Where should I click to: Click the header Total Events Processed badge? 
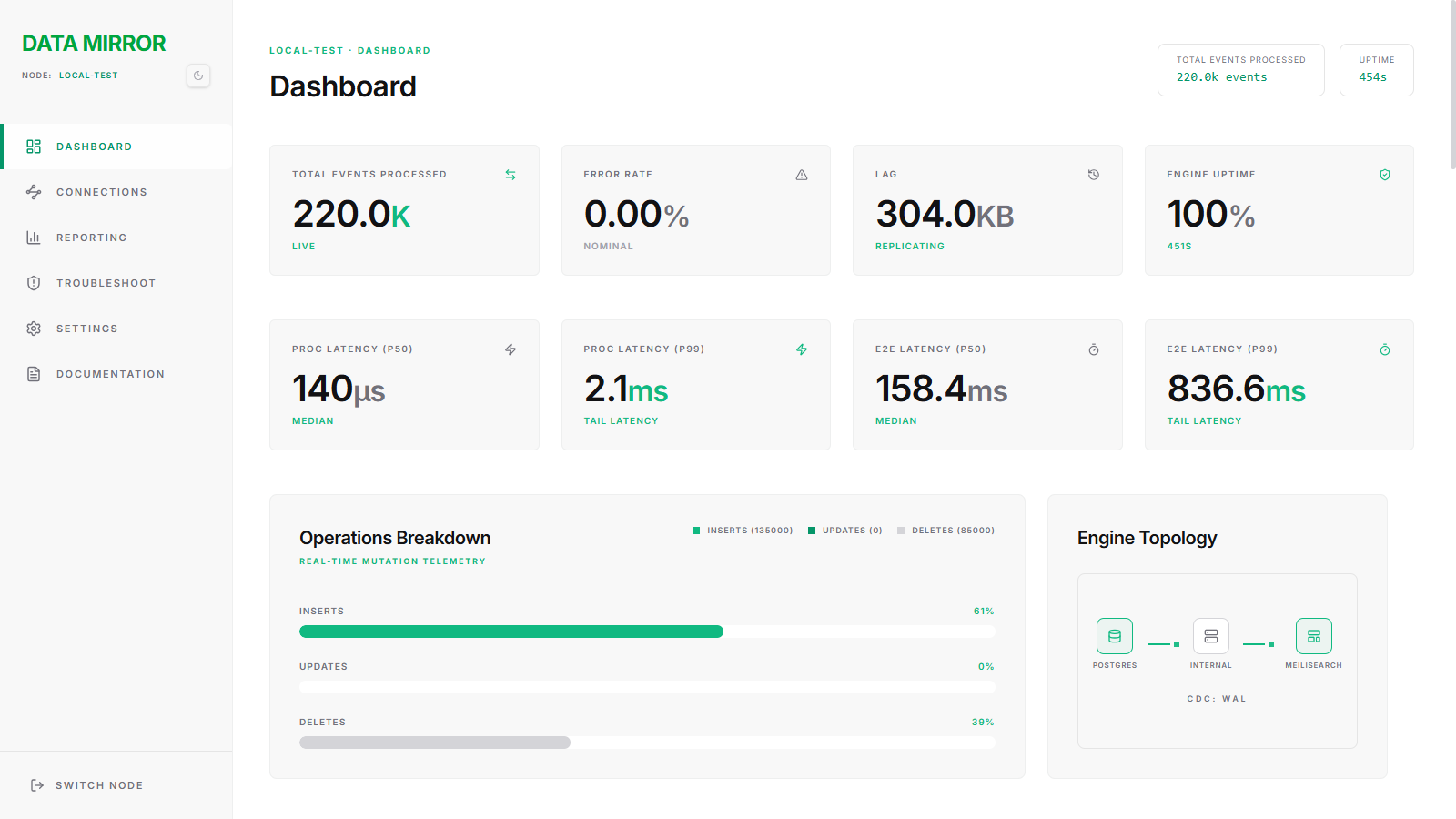(x=1241, y=70)
